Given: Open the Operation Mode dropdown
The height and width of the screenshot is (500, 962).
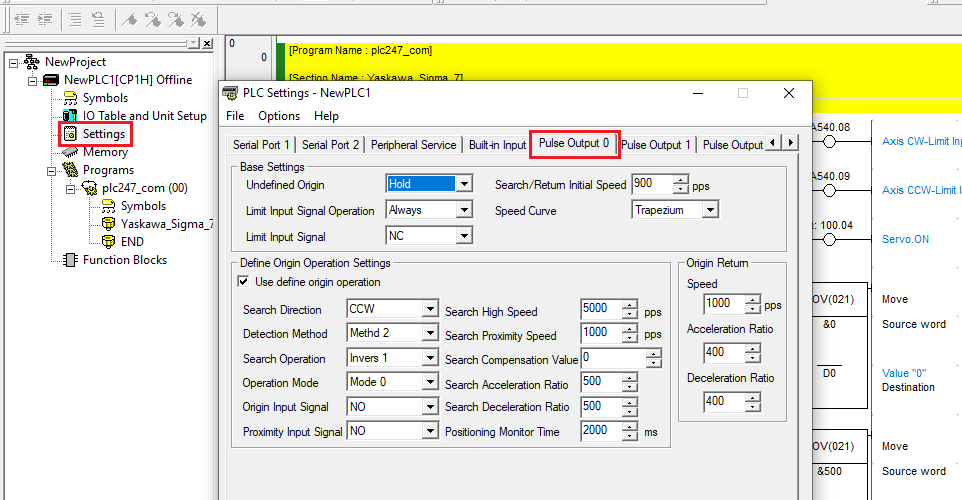Looking at the screenshot, I should tap(430, 382).
